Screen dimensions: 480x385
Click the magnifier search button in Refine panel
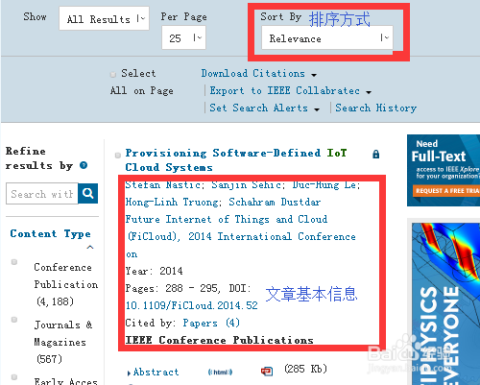(x=88, y=193)
